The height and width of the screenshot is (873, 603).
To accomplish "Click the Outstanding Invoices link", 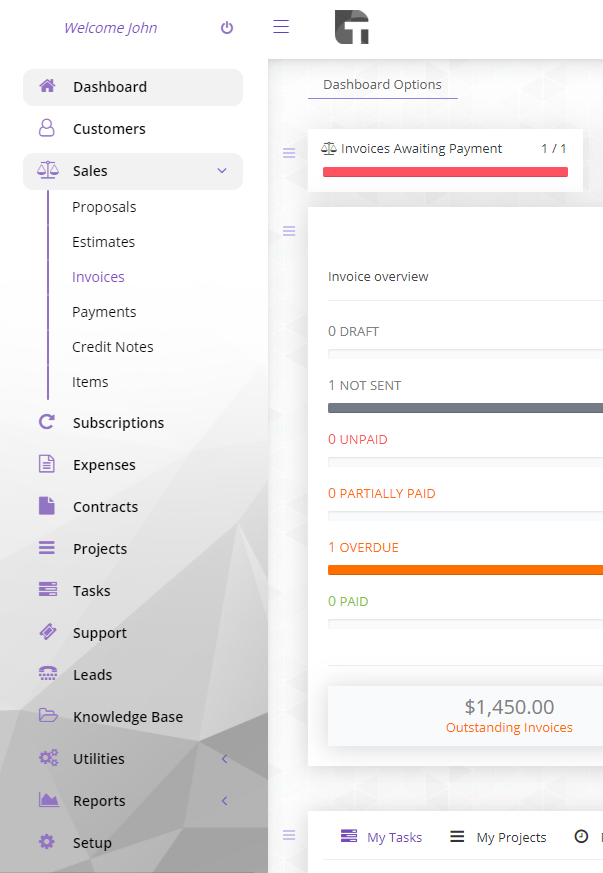I will pos(509,728).
